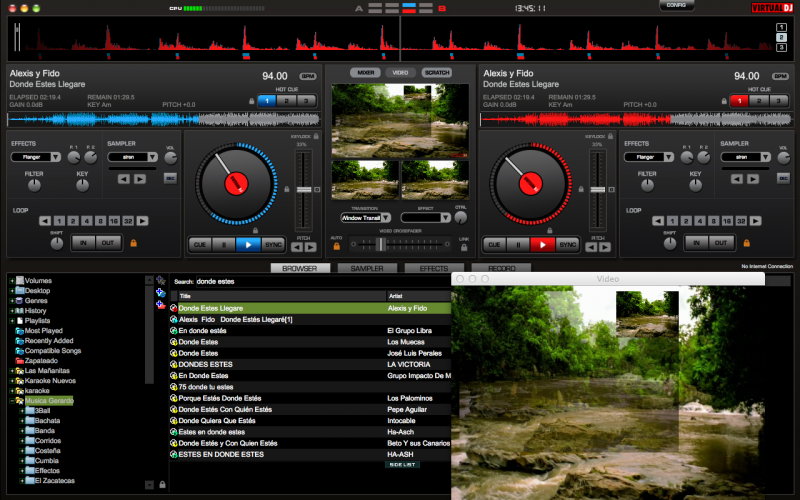The image size is (800, 500).
Task: Select left deck loop length 4
Action: pos(87,221)
